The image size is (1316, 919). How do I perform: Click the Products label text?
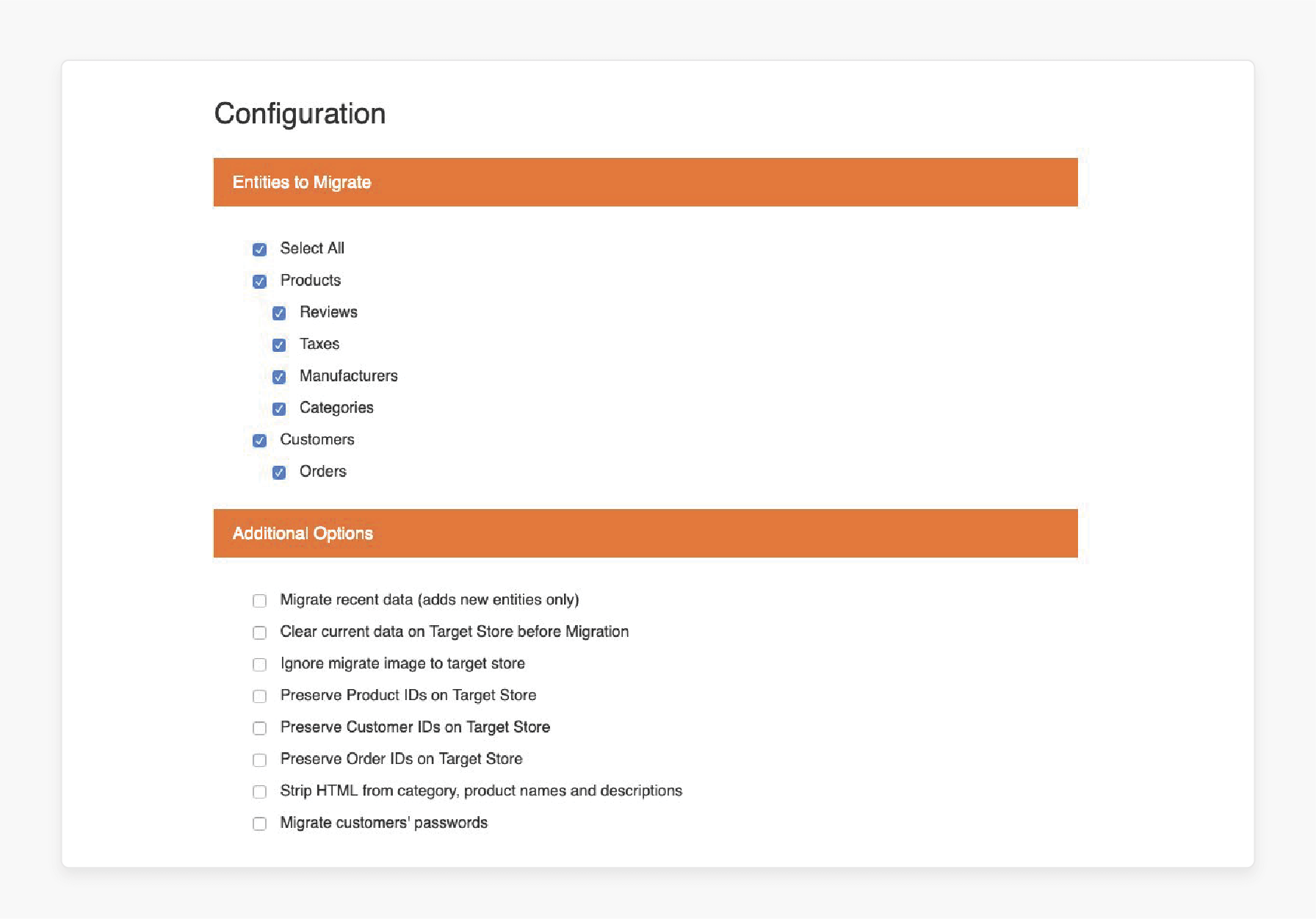click(311, 281)
